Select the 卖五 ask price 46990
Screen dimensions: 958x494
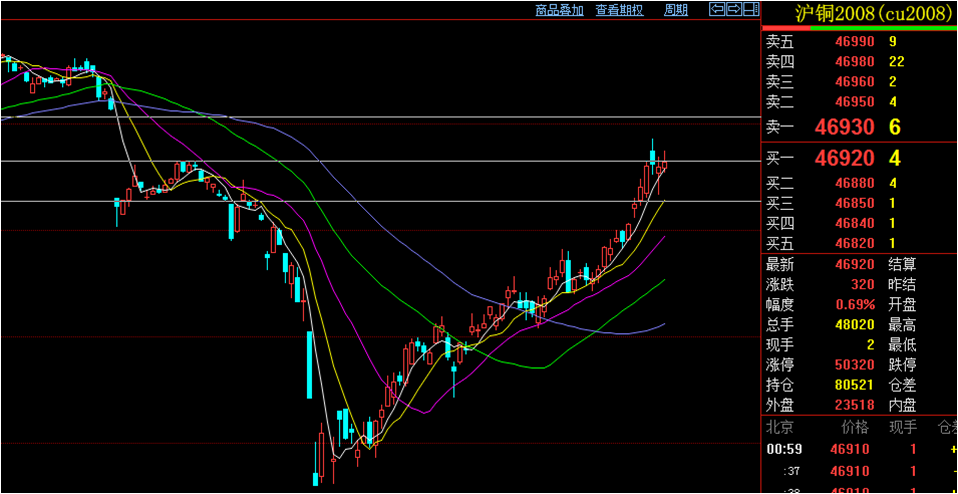coord(854,42)
